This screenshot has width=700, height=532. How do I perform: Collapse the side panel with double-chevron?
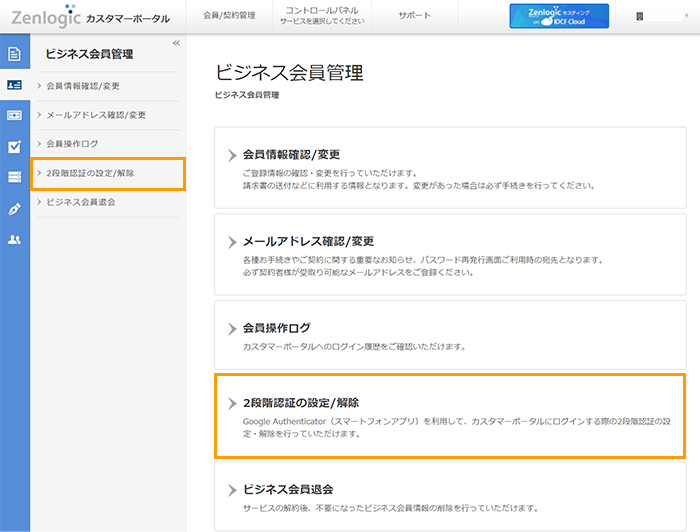176,43
